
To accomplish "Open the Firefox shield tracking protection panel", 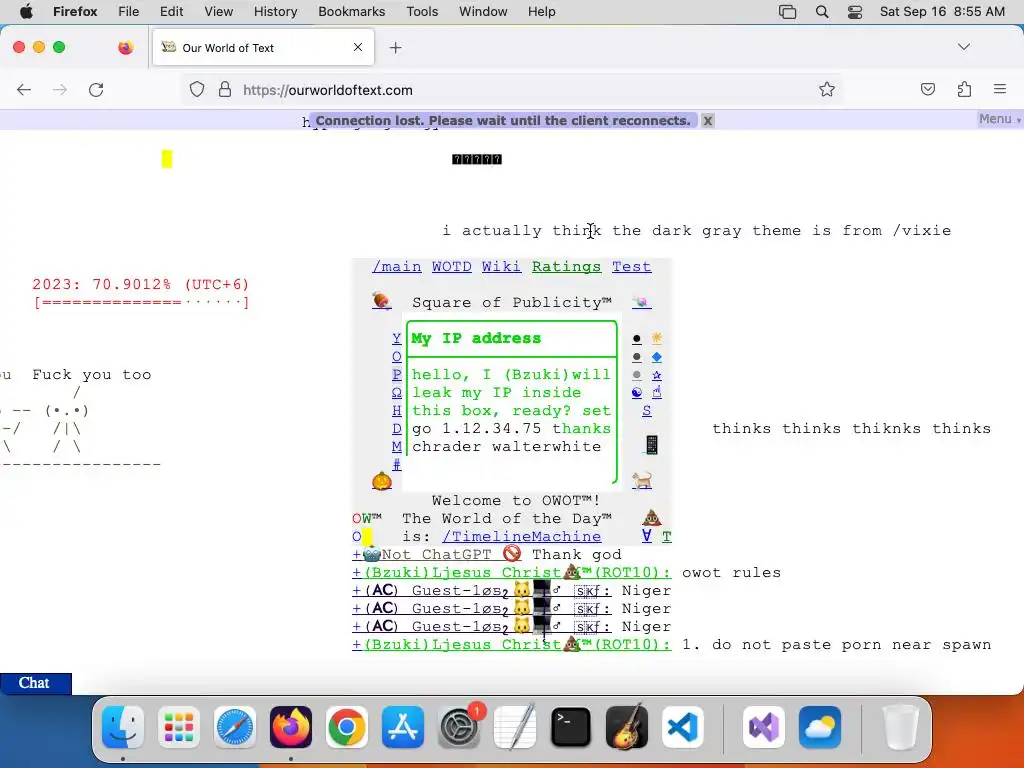I will click(197, 89).
